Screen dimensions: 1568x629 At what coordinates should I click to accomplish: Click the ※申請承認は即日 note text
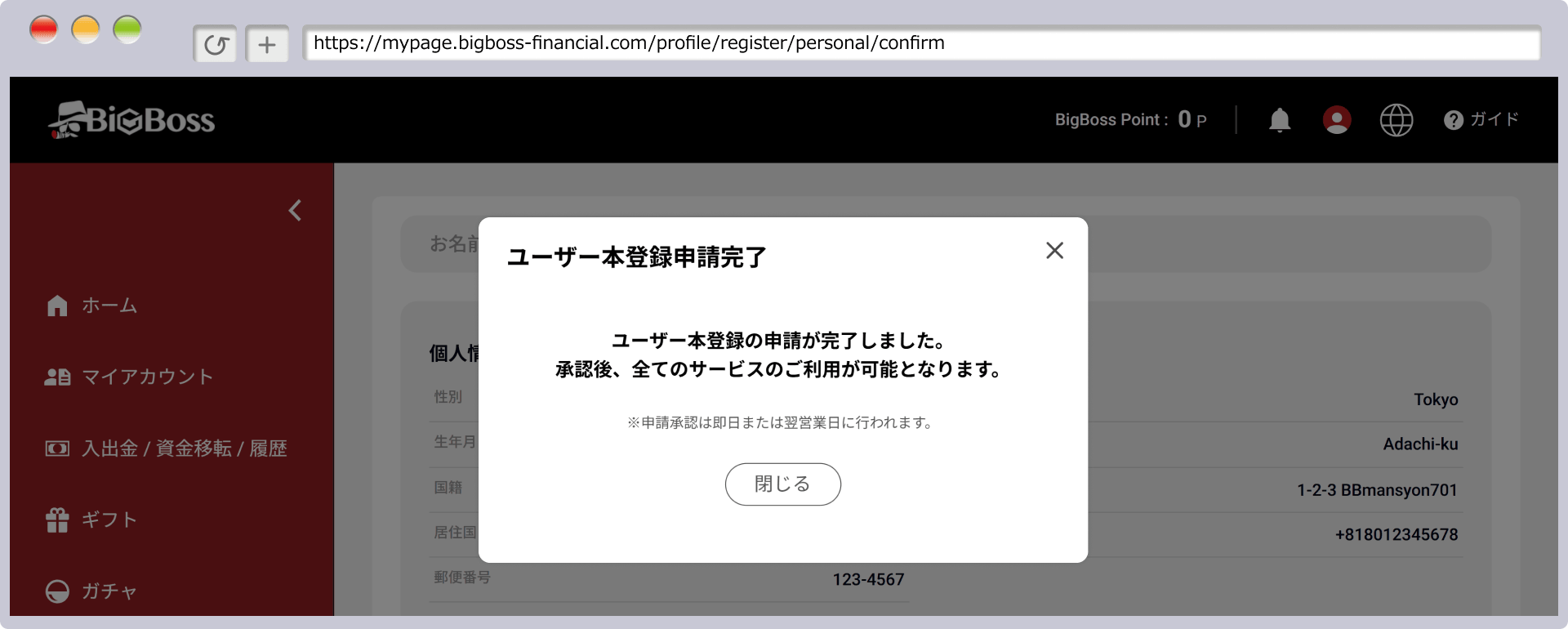point(780,422)
